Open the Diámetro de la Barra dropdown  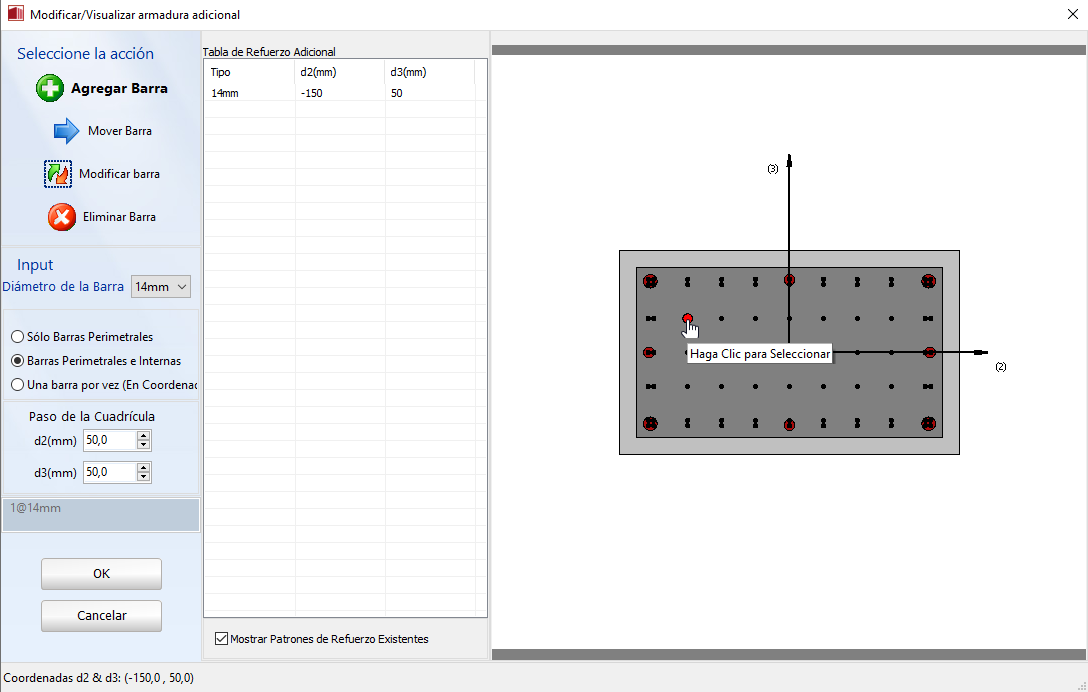tap(162, 287)
